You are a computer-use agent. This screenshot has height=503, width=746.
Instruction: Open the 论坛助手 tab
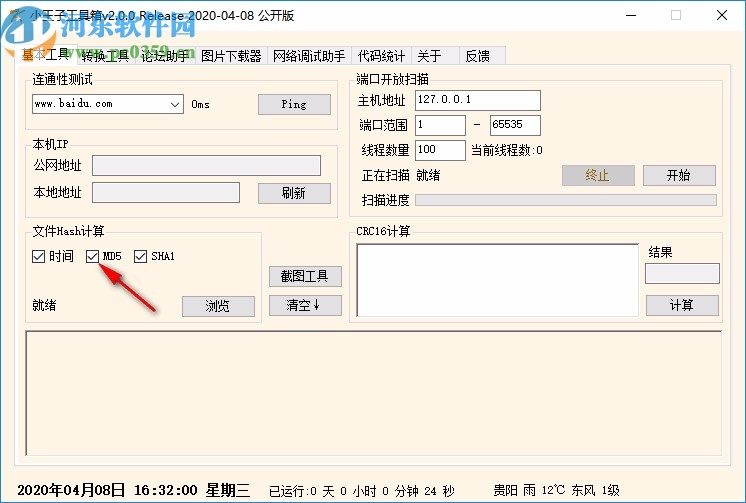coord(166,56)
